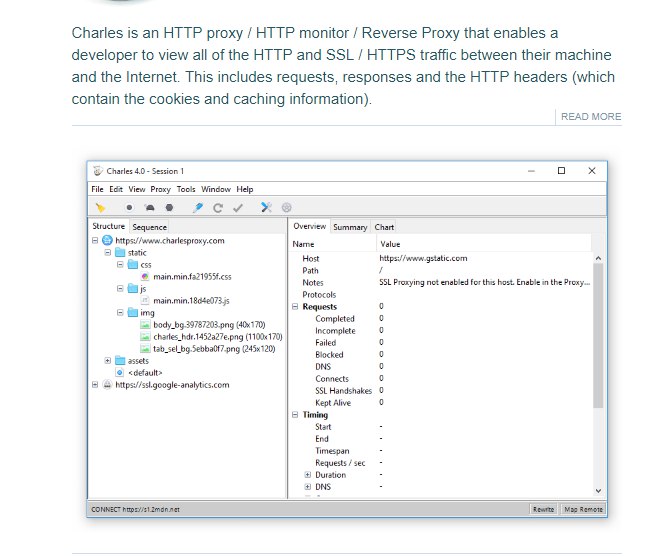
Task: Switch to the Structure tab
Action: pos(109,226)
